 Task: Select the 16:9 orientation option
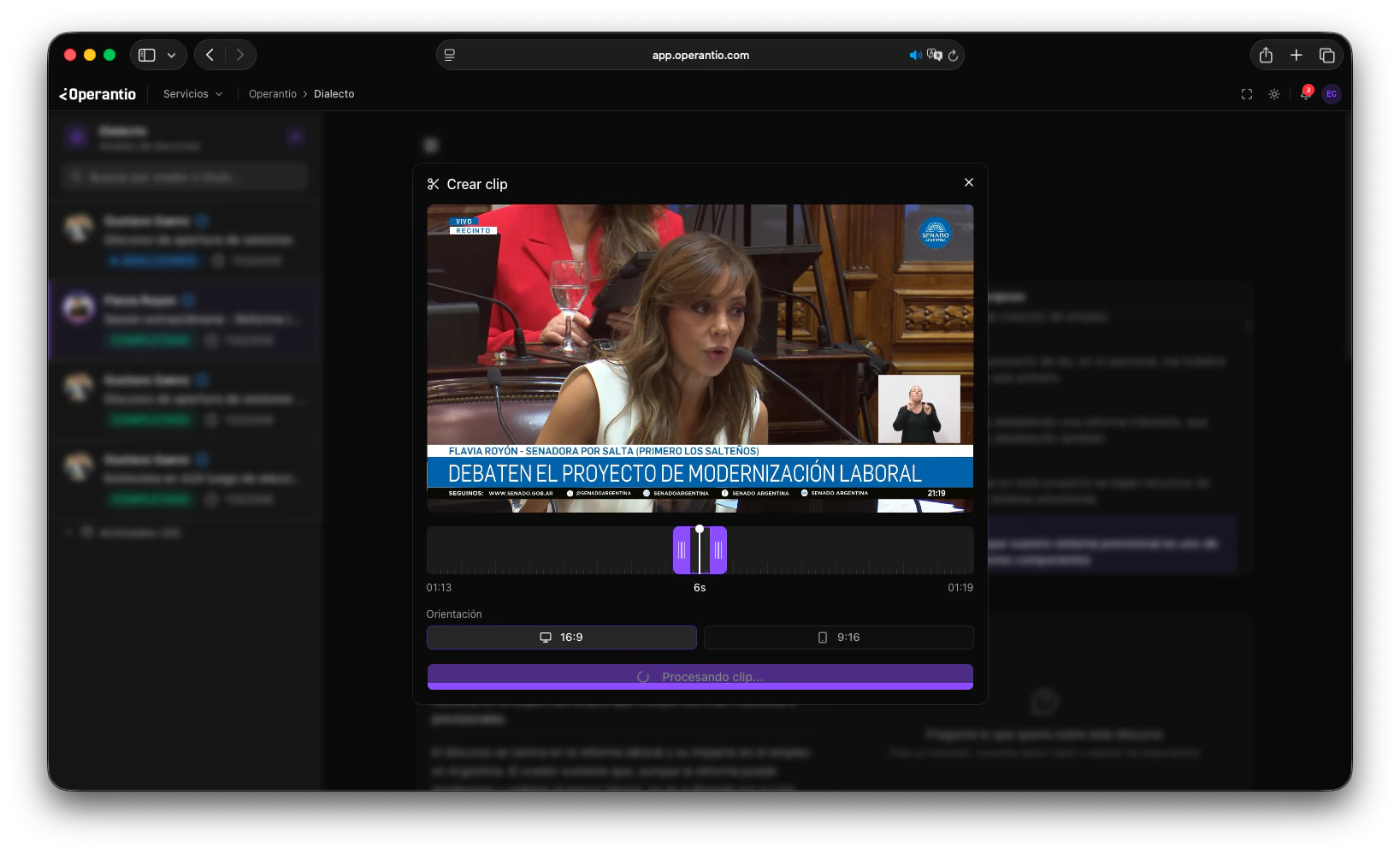coord(561,638)
